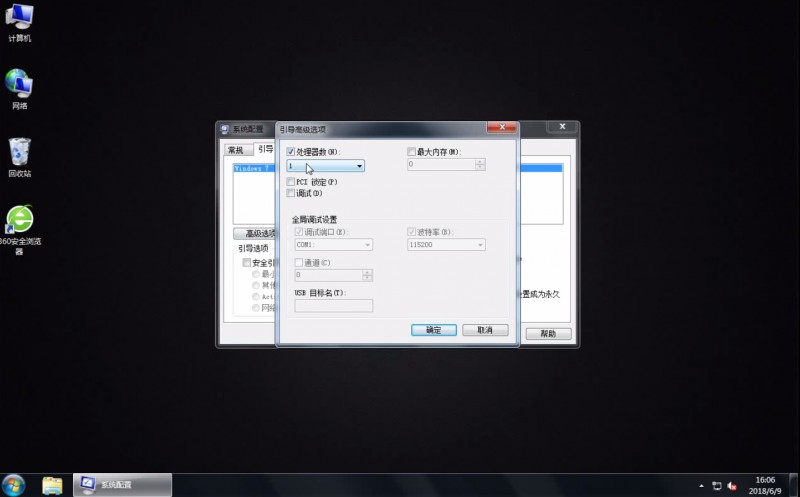Toggle the 波特率 checkbox
800x497 pixels.
point(411,232)
